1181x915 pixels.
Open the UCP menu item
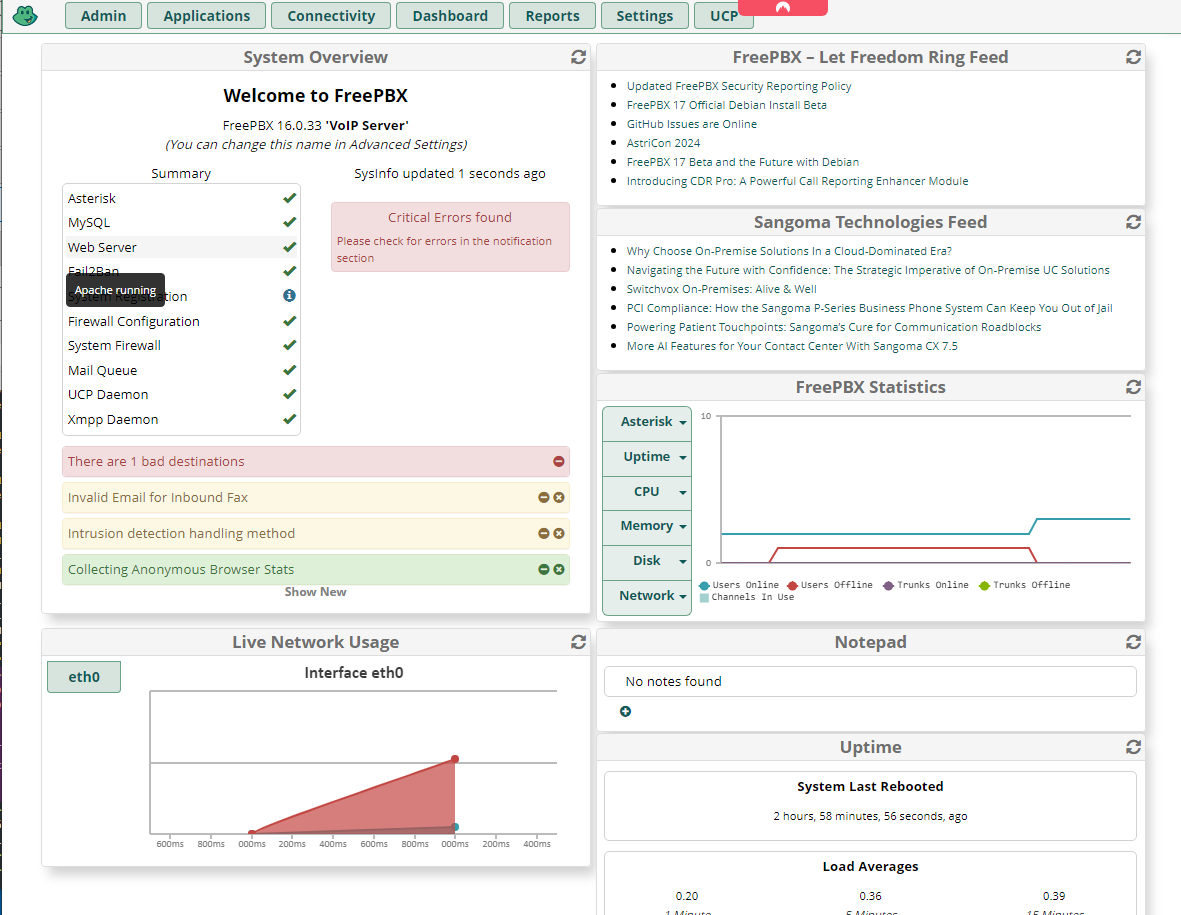point(723,16)
